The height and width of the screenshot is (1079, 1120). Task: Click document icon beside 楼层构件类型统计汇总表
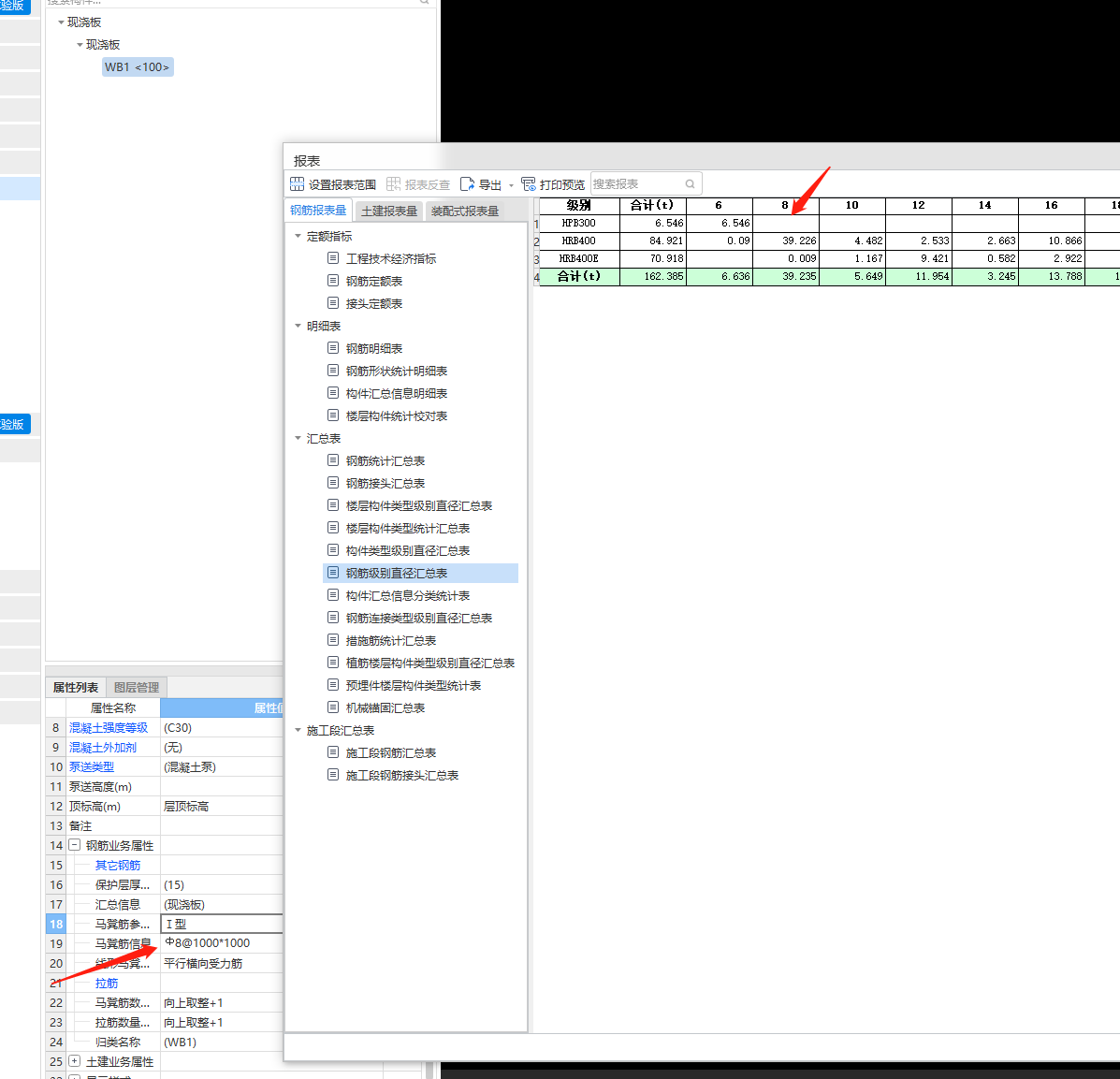[333, 528]
